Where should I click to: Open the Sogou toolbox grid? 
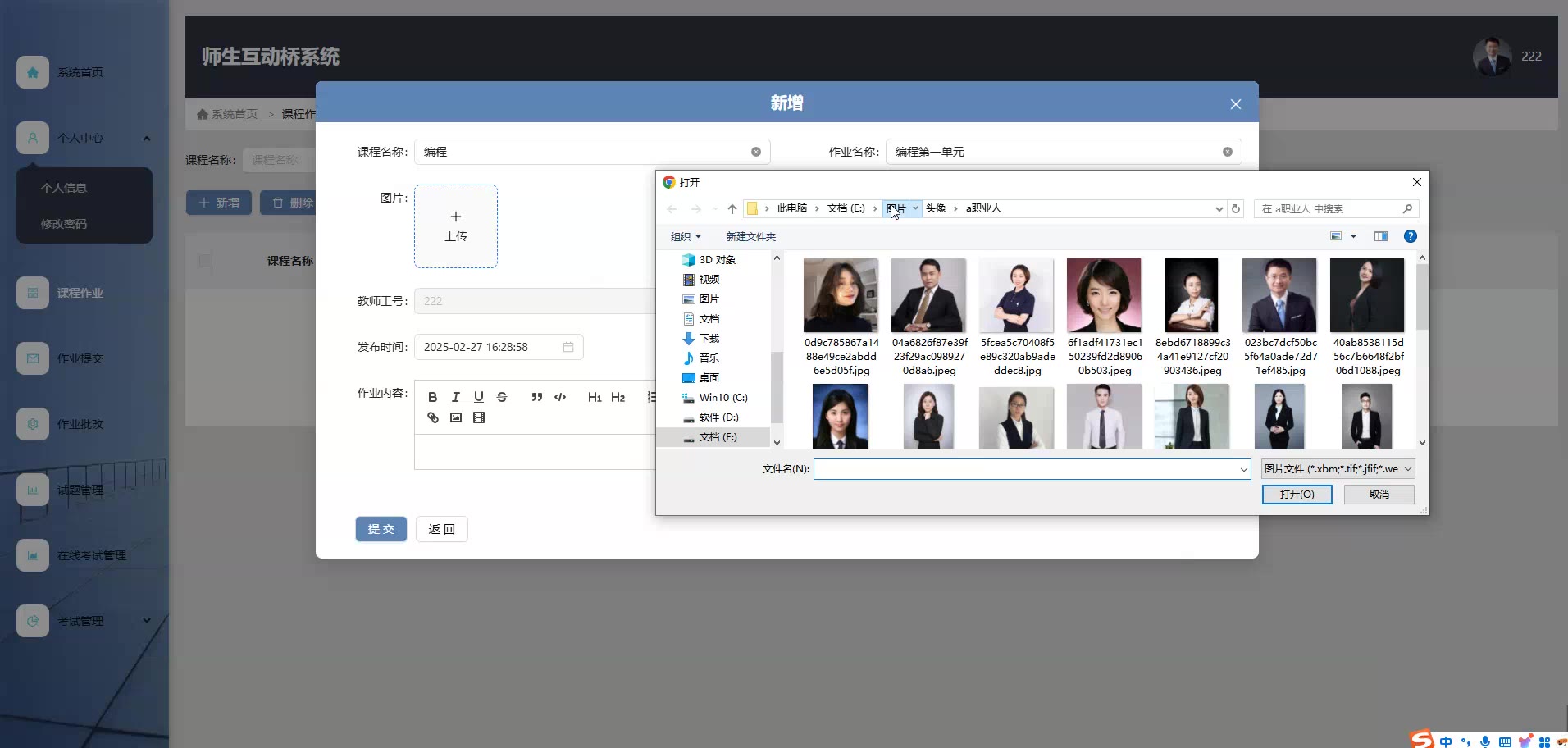(1544, 741)
